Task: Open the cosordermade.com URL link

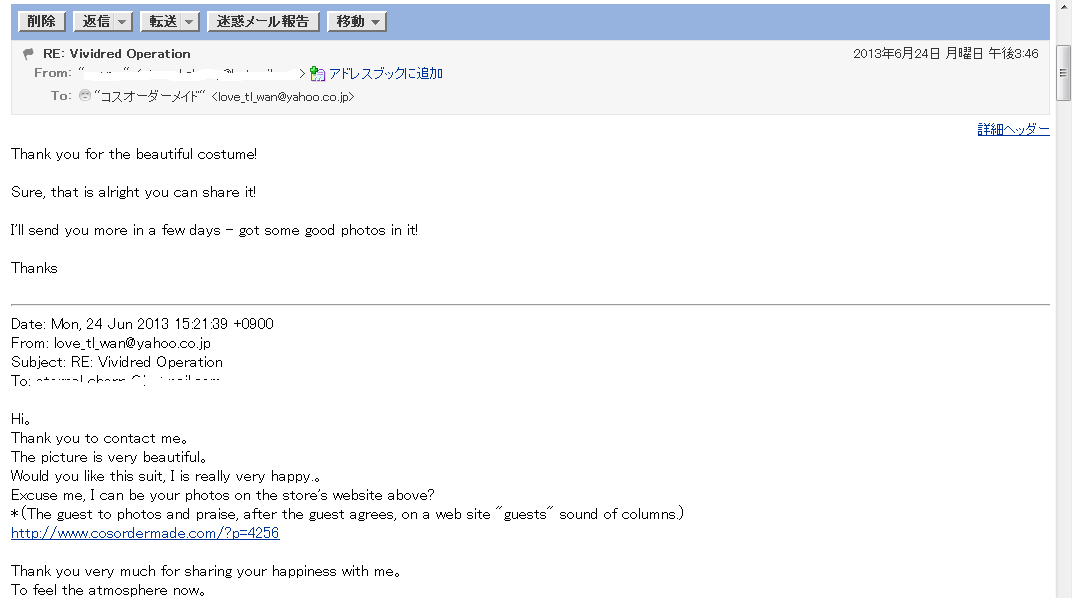Action: pyautogui.click(x=145, y=533)
